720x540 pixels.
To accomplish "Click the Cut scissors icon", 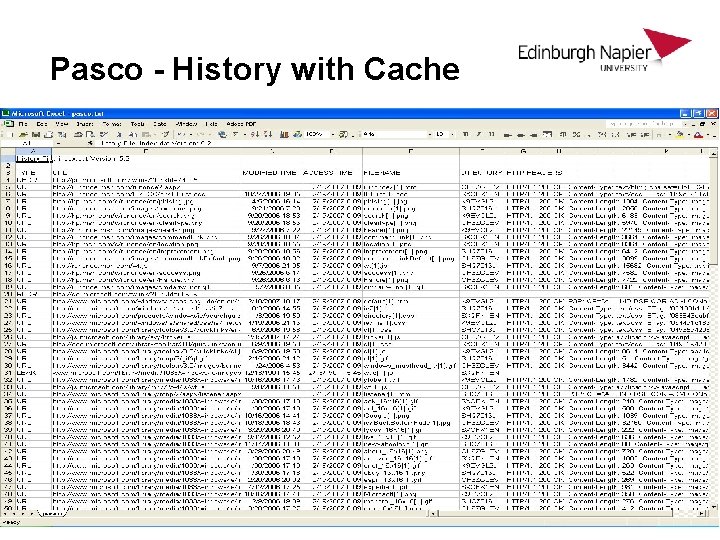I will [119, 135].
